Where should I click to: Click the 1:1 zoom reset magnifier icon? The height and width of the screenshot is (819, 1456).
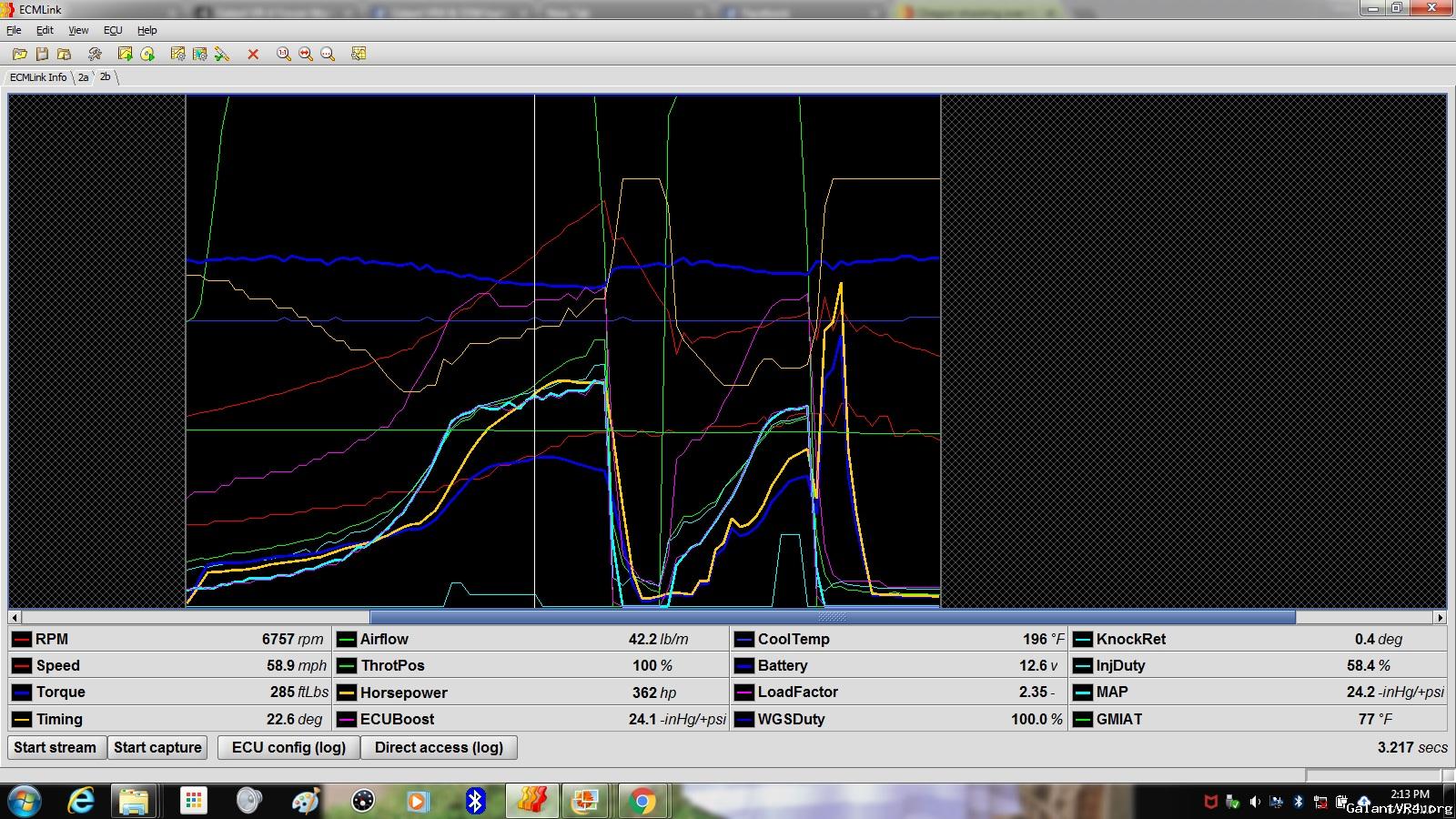click(284, 54)
